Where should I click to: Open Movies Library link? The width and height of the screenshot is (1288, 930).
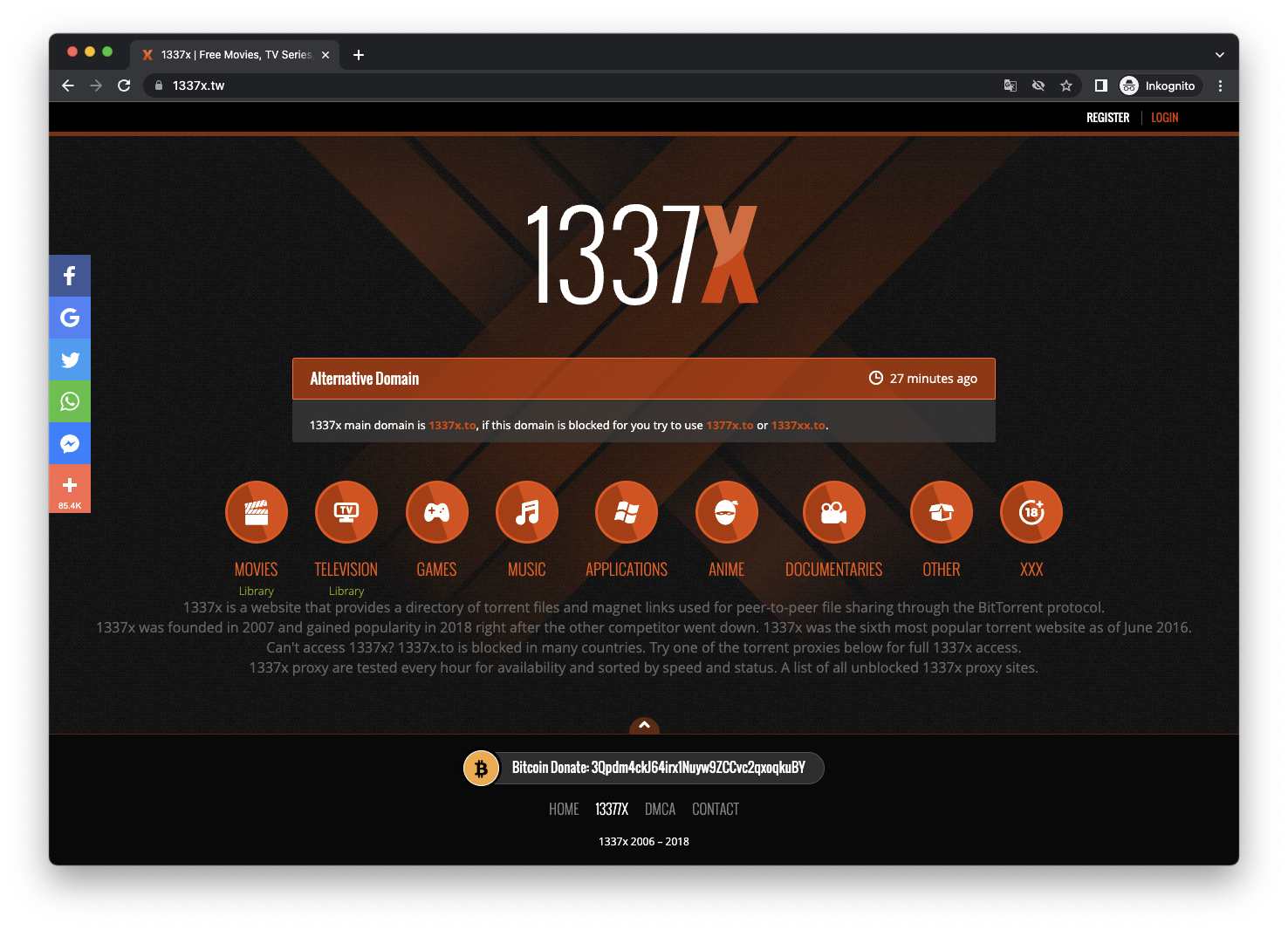(x=257, y=592)
